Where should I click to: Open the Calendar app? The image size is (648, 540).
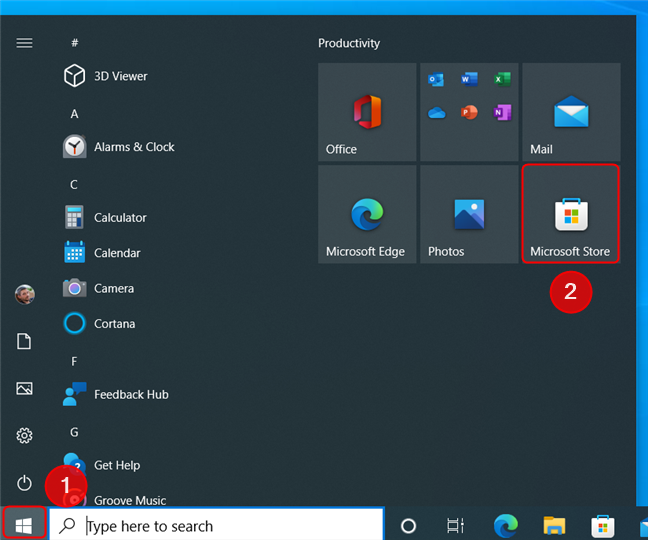(102, 252)
